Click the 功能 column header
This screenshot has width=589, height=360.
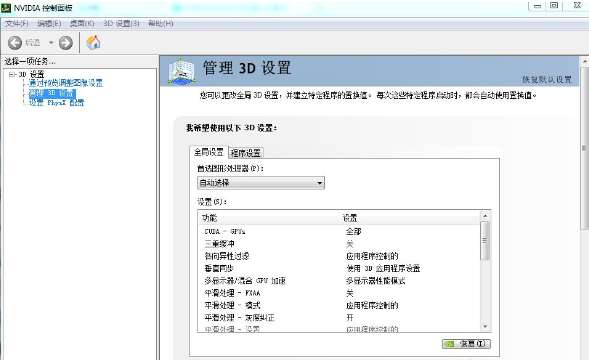[210, 218]
